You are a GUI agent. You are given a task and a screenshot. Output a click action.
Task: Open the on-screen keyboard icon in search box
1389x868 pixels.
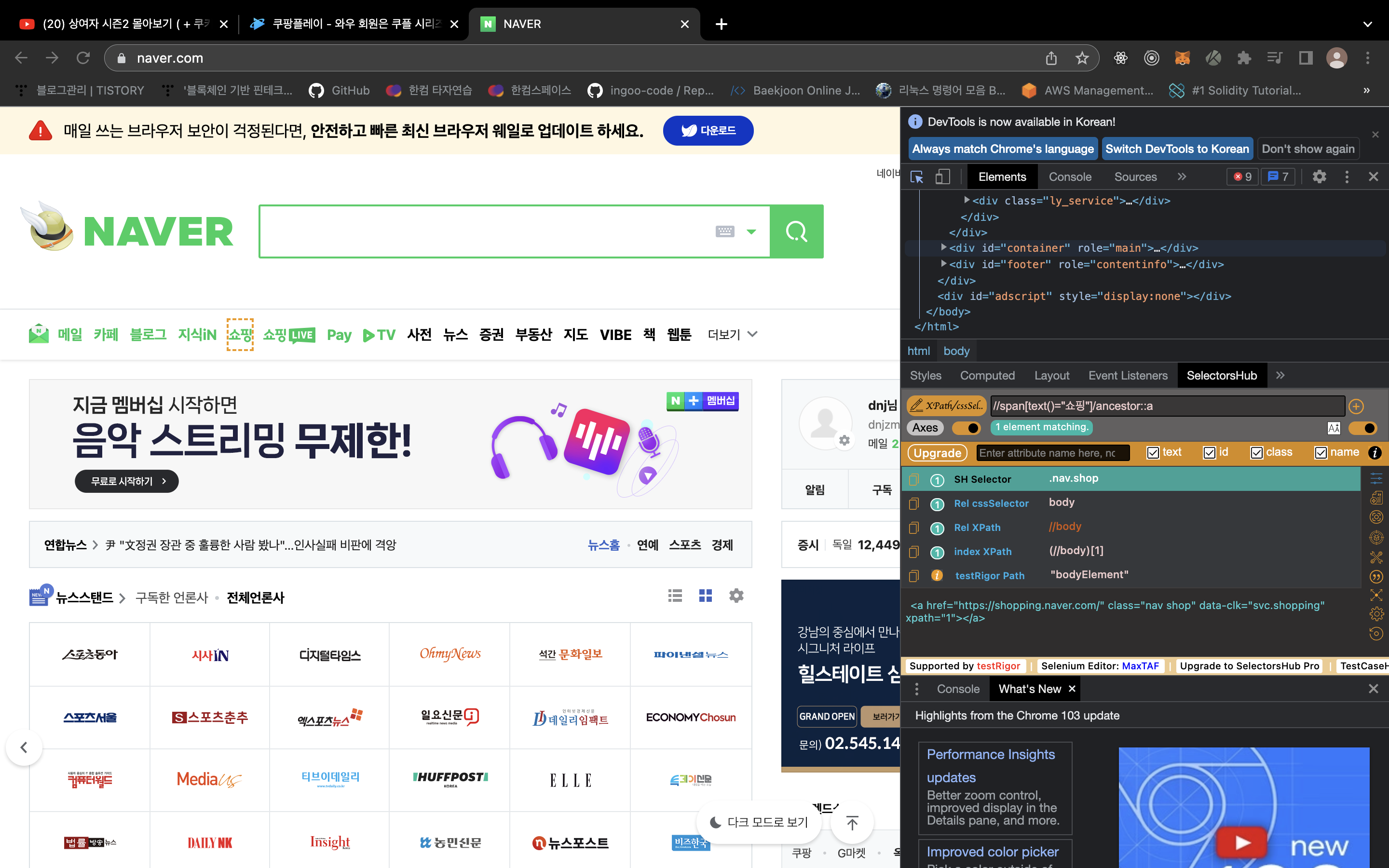tap(725, 231)
